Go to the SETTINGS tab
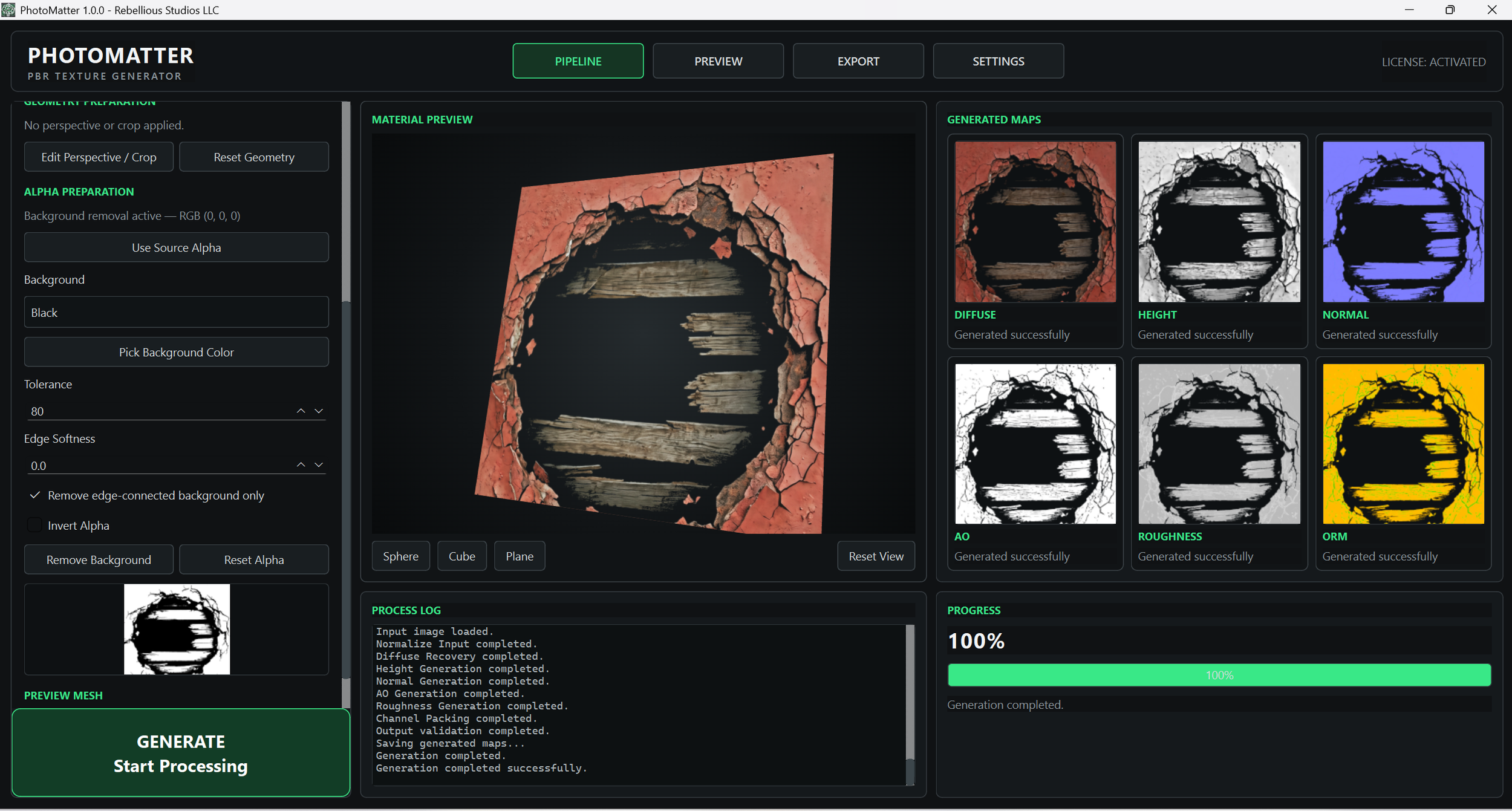 point(998,61)
